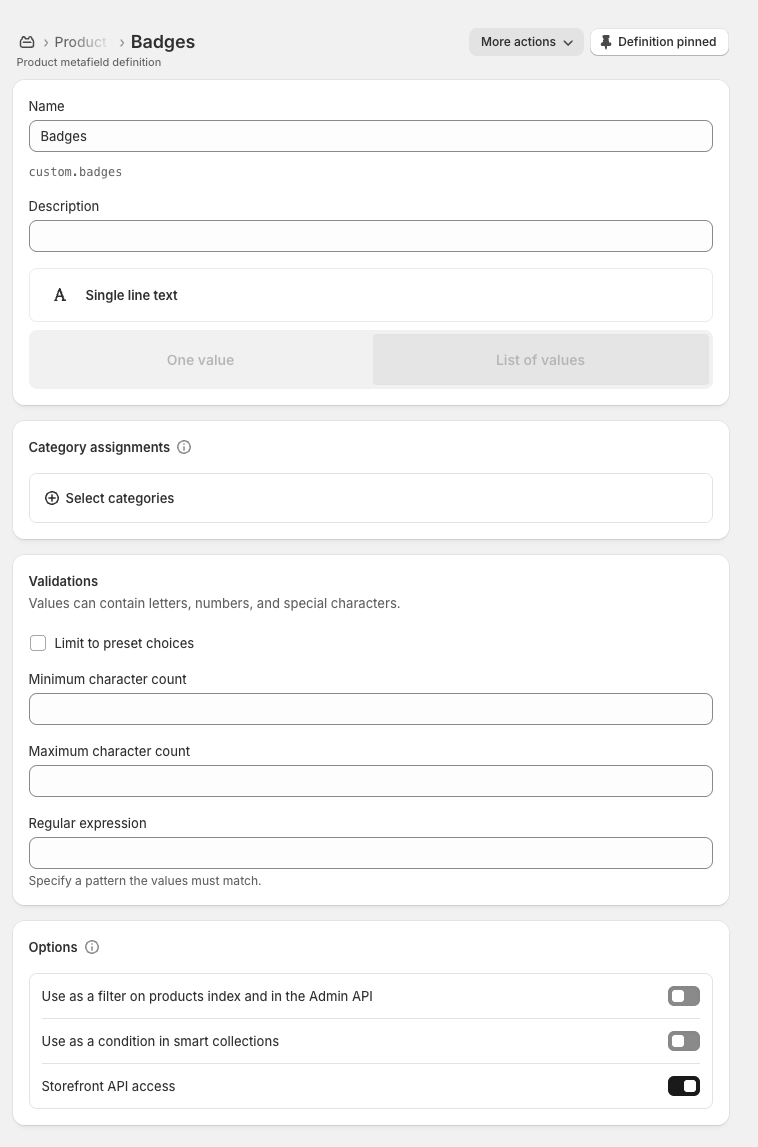Toggle filter on products index switch

pos(683,996)
